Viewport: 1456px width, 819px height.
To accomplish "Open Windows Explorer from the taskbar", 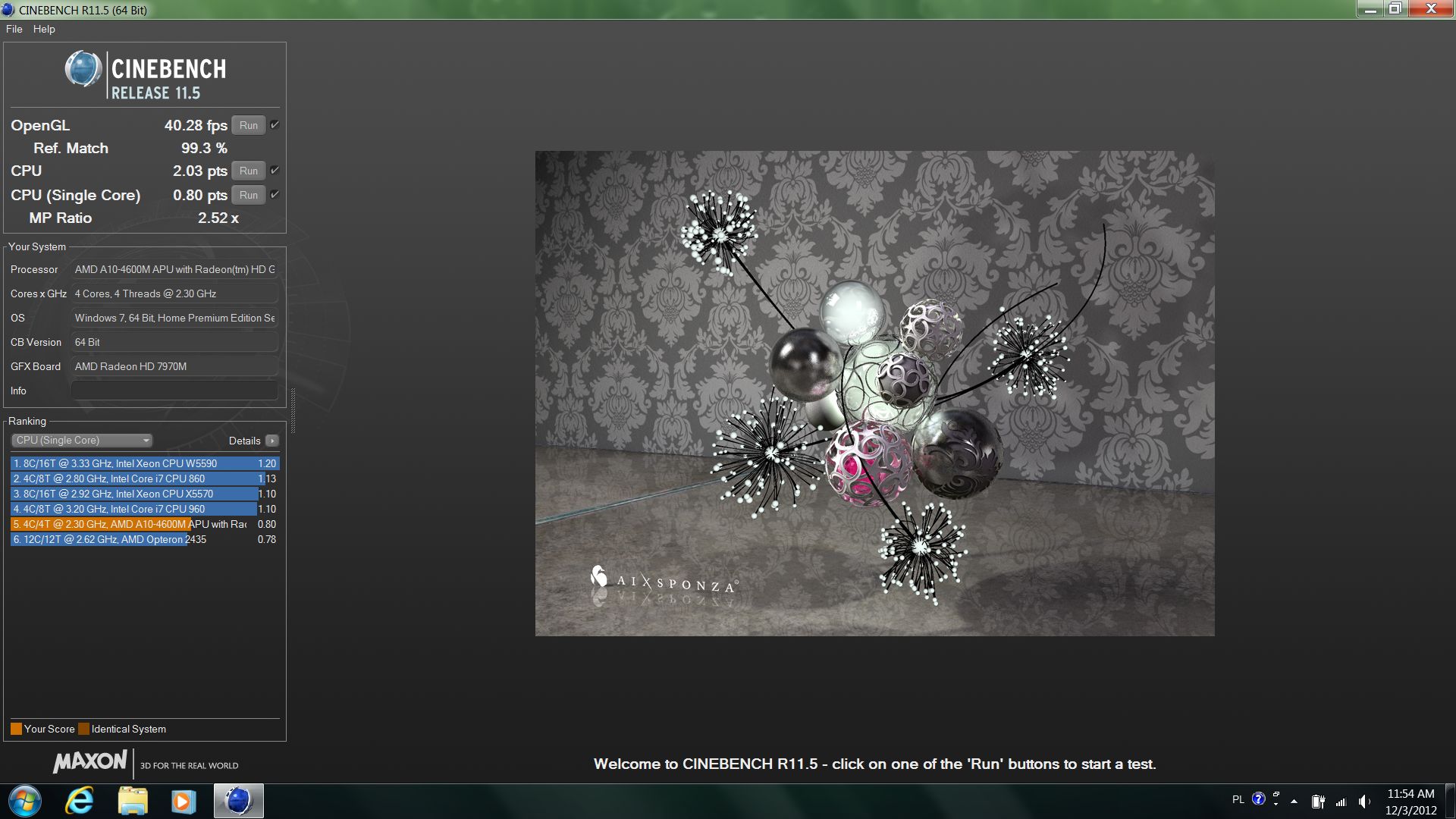I will point(133,801).
